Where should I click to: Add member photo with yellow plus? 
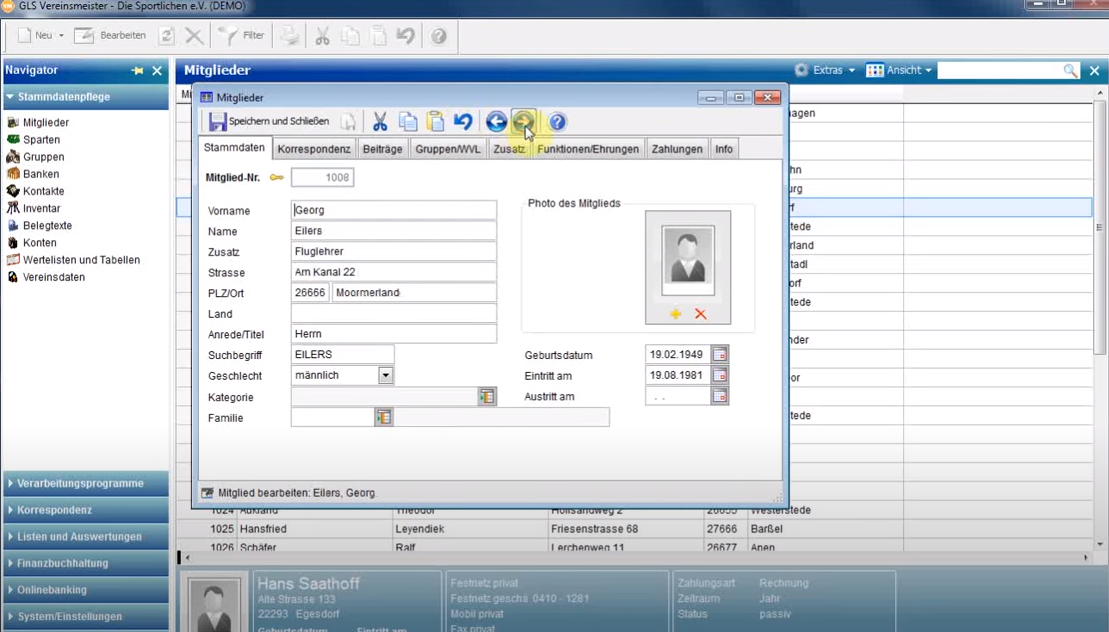(675, 314)
